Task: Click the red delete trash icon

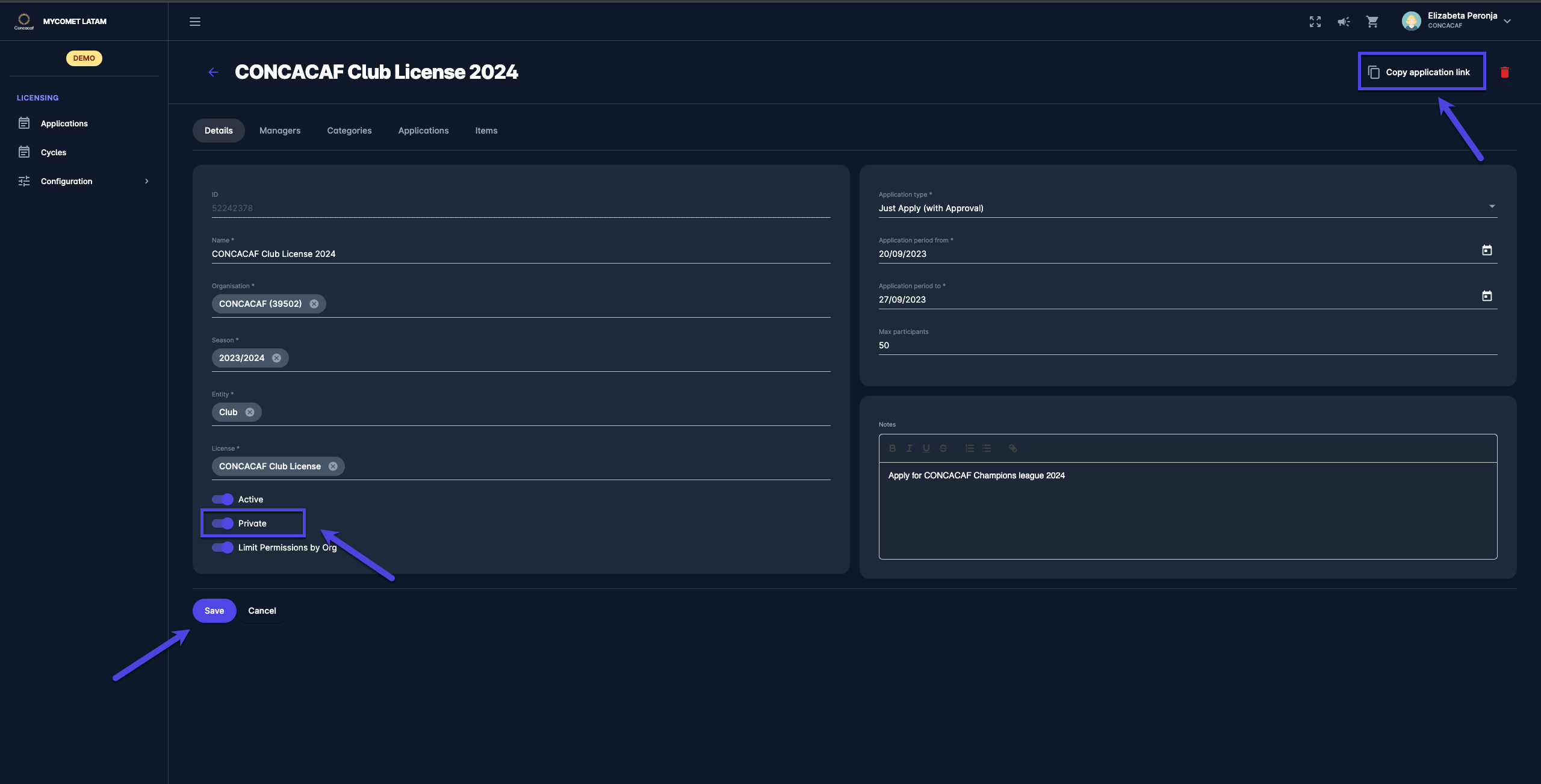Action: coord(1504,72)
